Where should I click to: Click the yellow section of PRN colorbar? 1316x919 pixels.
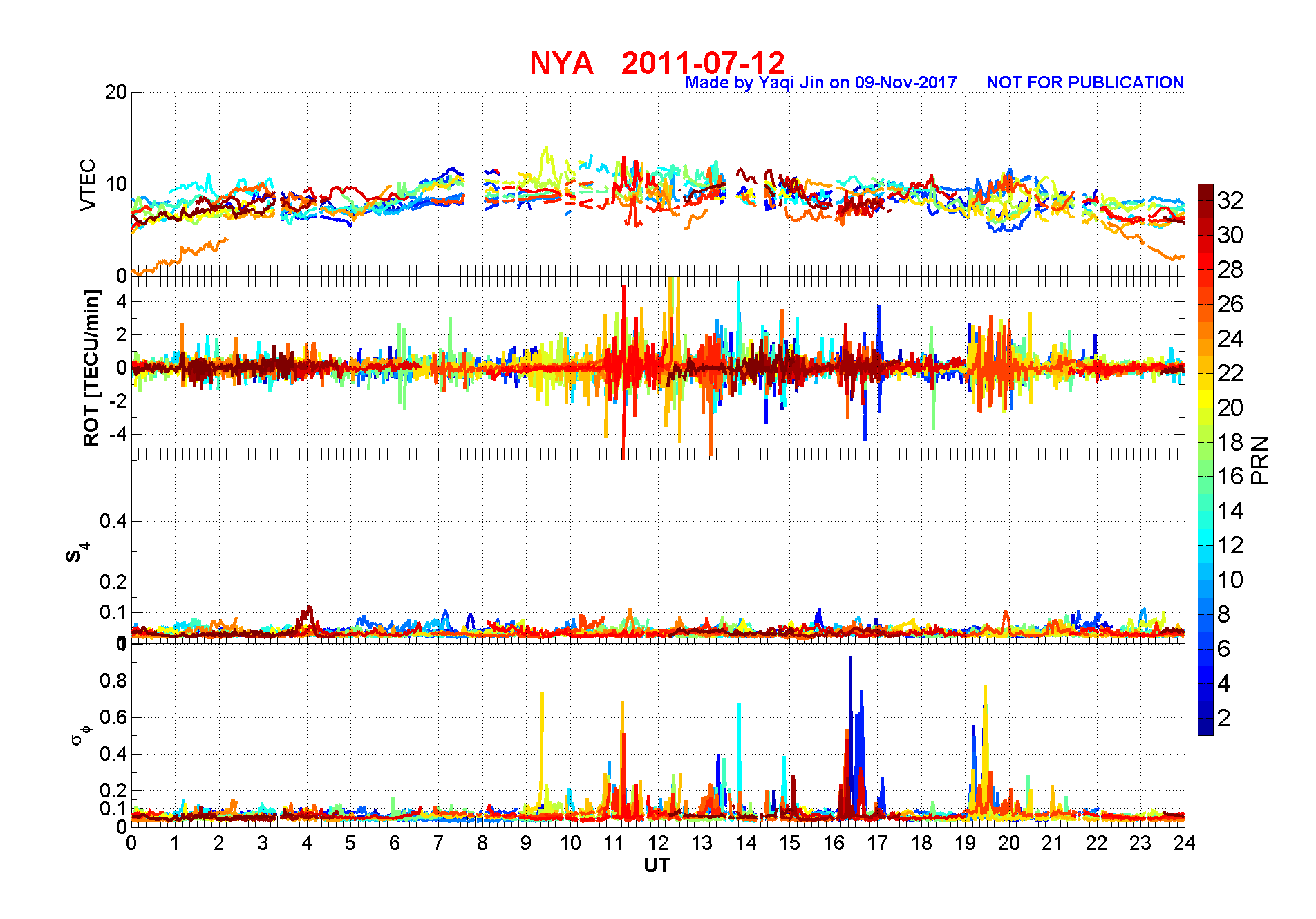click(x=1205, y=399)
